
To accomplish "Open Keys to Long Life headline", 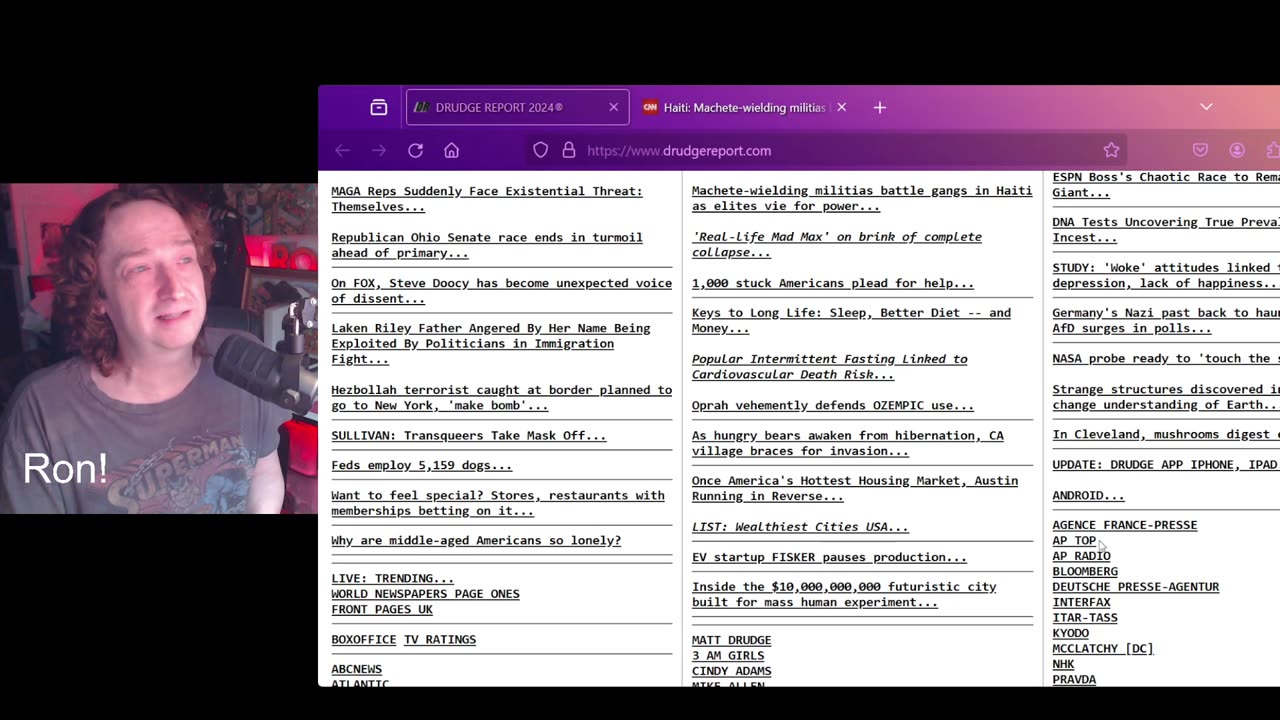I will point(851,321).
